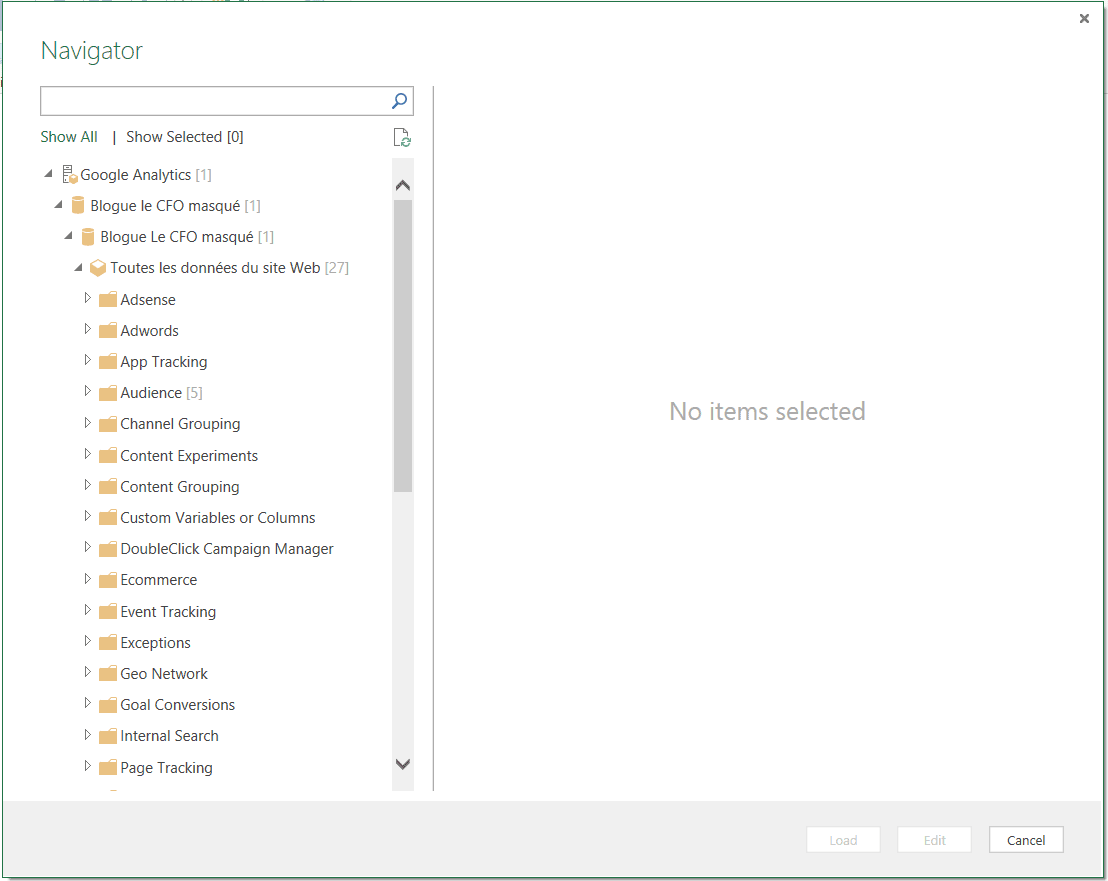Click the Blogue le CFO masqué database icon
The image size is (1108, 881).
[78, 206]
